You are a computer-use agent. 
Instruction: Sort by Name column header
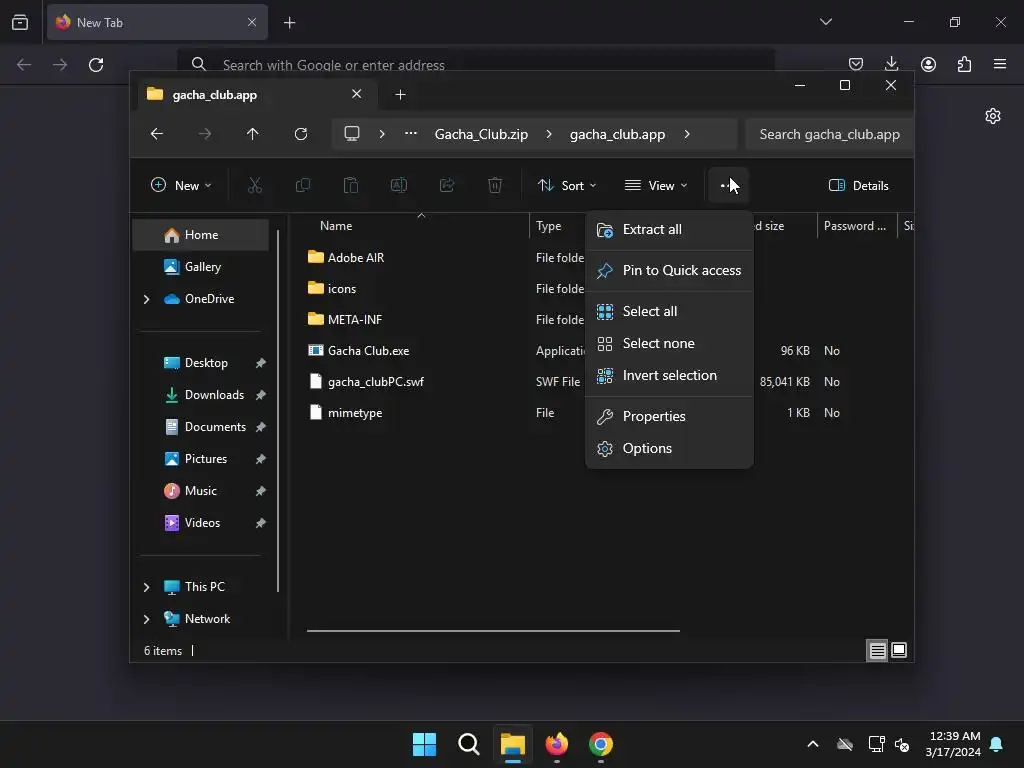(336, 226)
